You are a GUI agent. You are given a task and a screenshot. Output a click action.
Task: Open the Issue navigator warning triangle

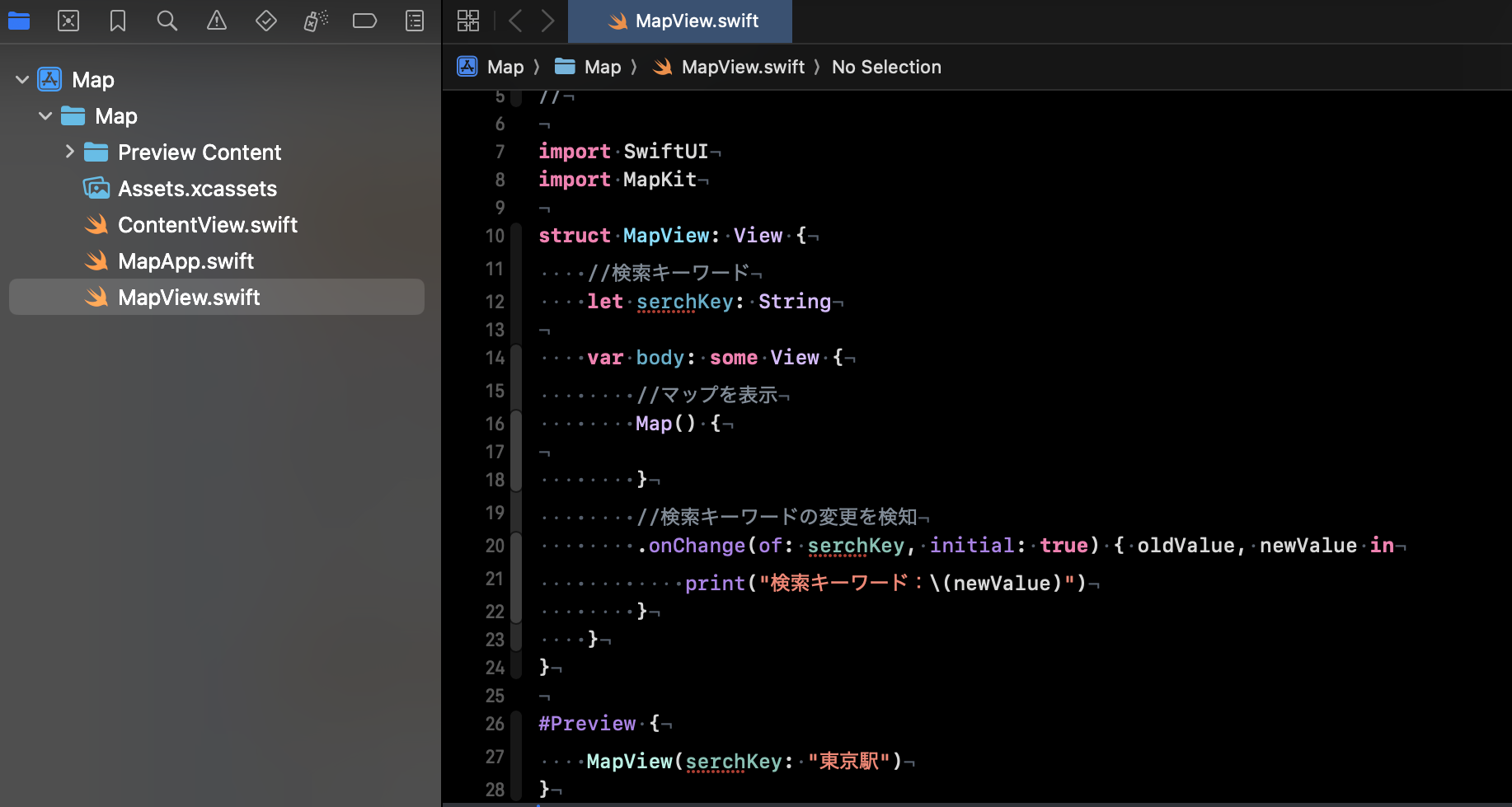(217, 21)
